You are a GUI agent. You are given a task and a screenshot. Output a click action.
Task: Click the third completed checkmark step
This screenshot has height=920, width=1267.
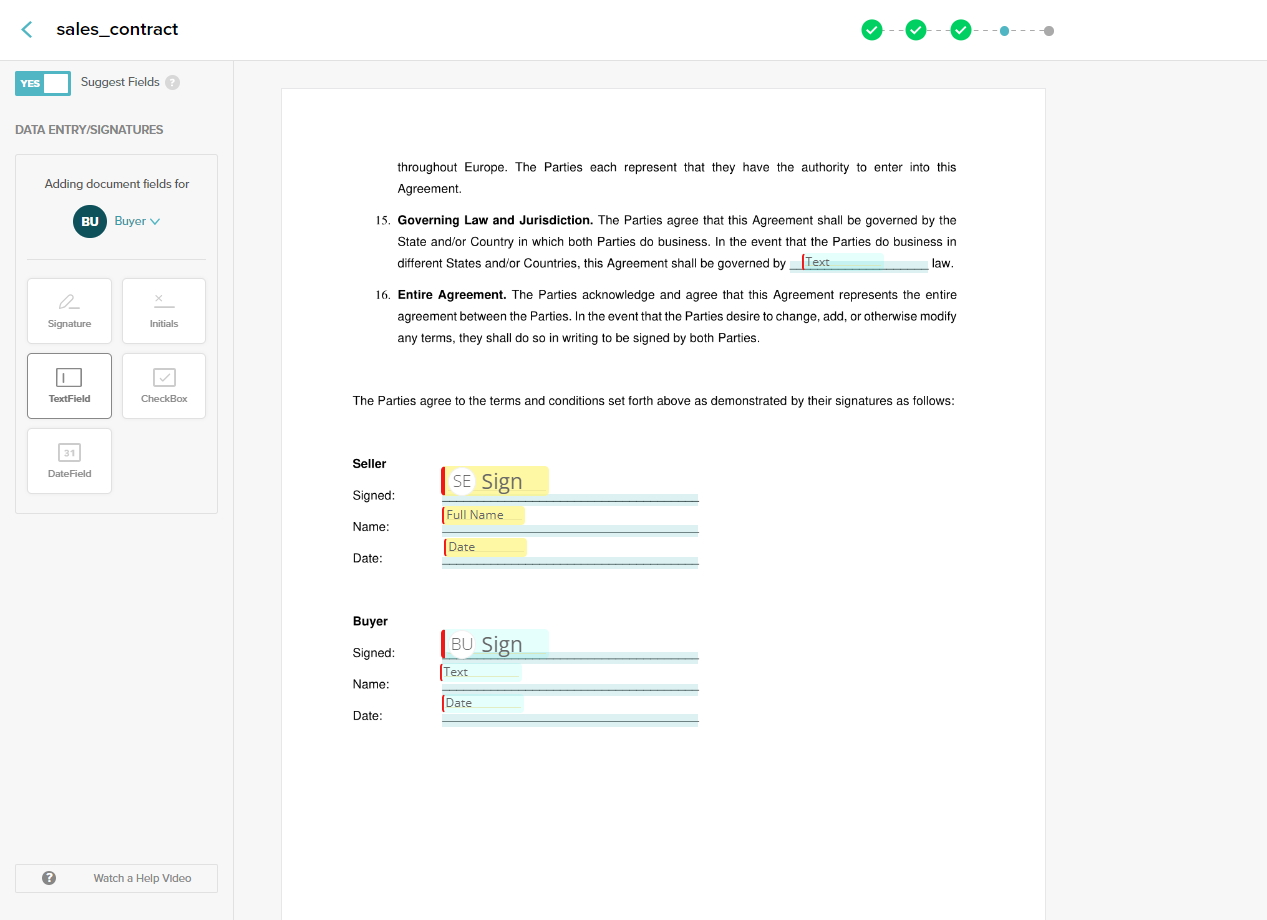click(x=960, y=30)
